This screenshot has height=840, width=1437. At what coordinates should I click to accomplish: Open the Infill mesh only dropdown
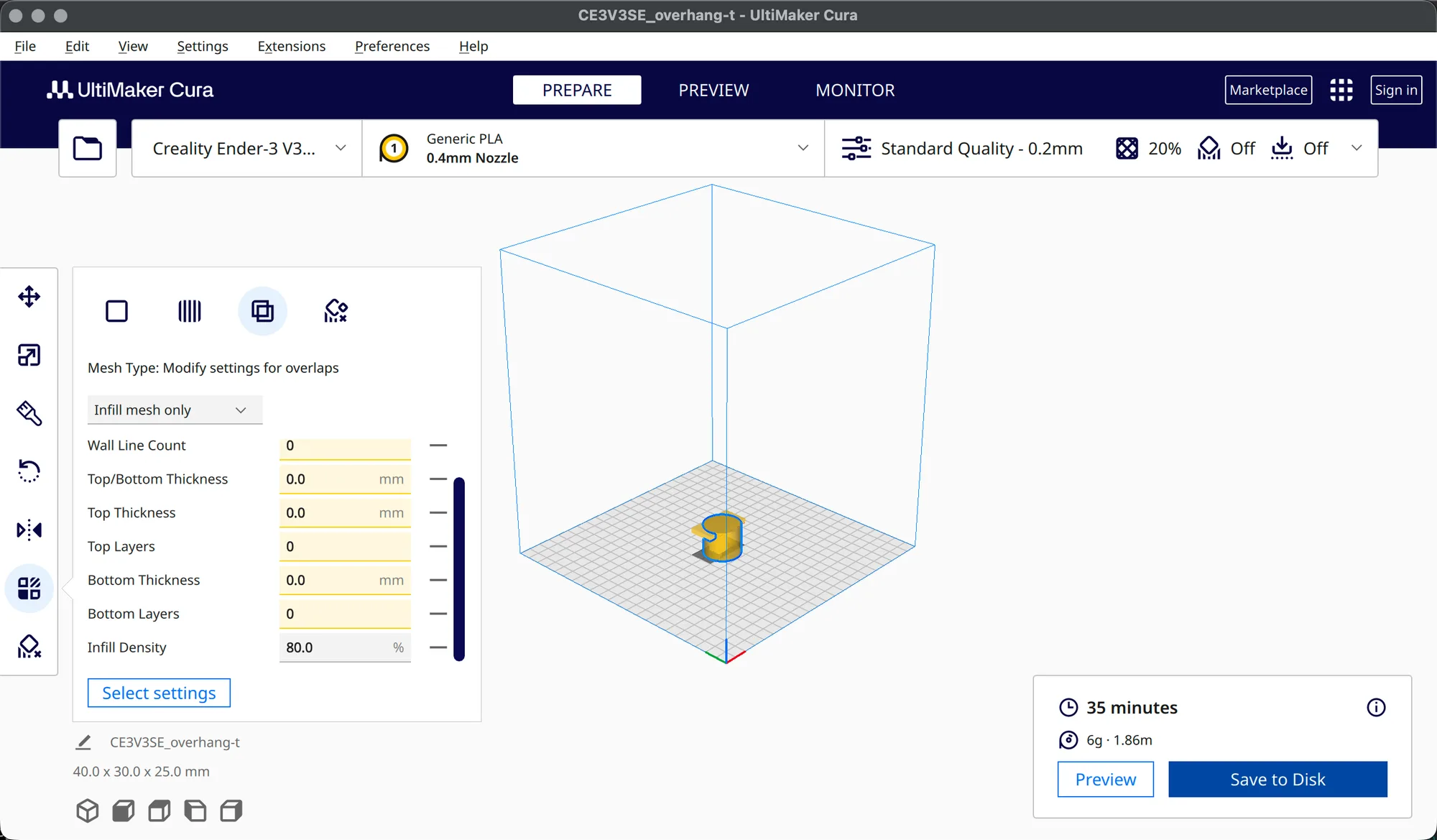[x=175, y=410]
